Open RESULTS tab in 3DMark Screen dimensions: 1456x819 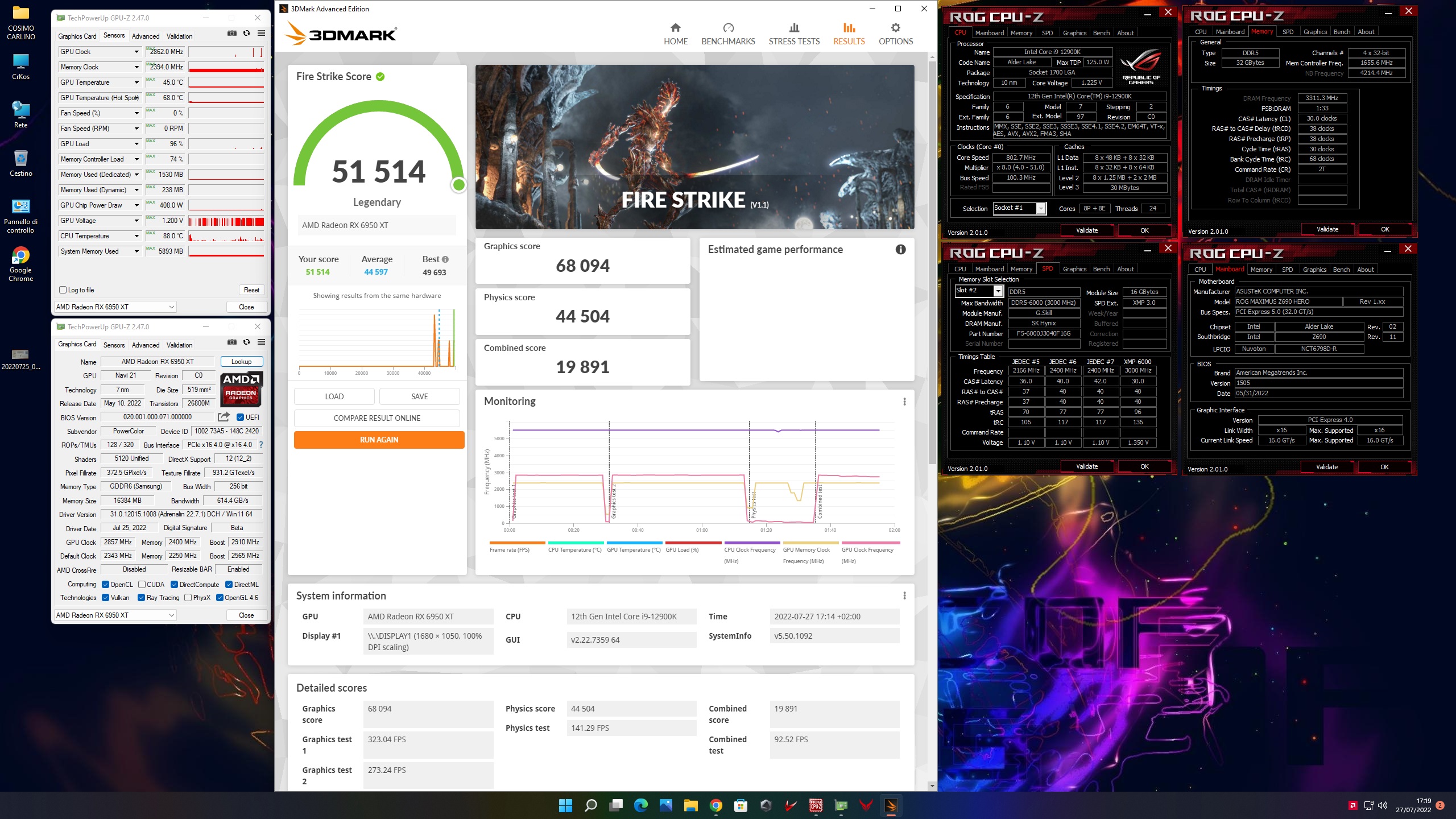click(x=849, y=34)
